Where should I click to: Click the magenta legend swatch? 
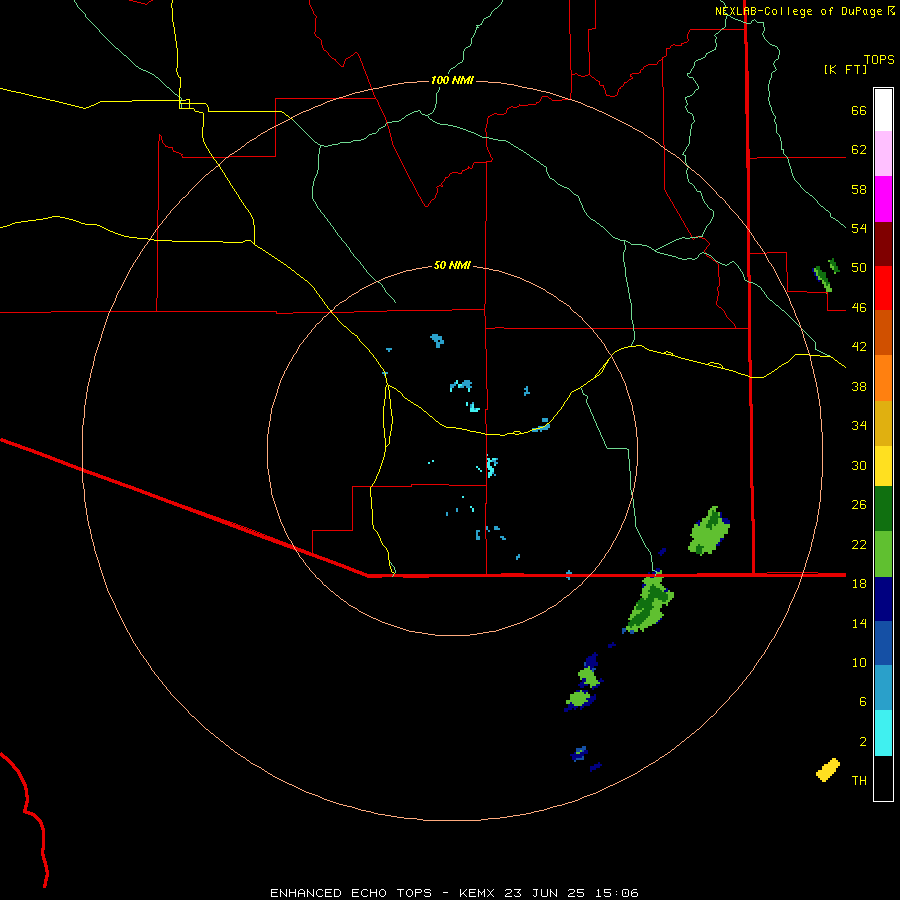pos(883,199)
